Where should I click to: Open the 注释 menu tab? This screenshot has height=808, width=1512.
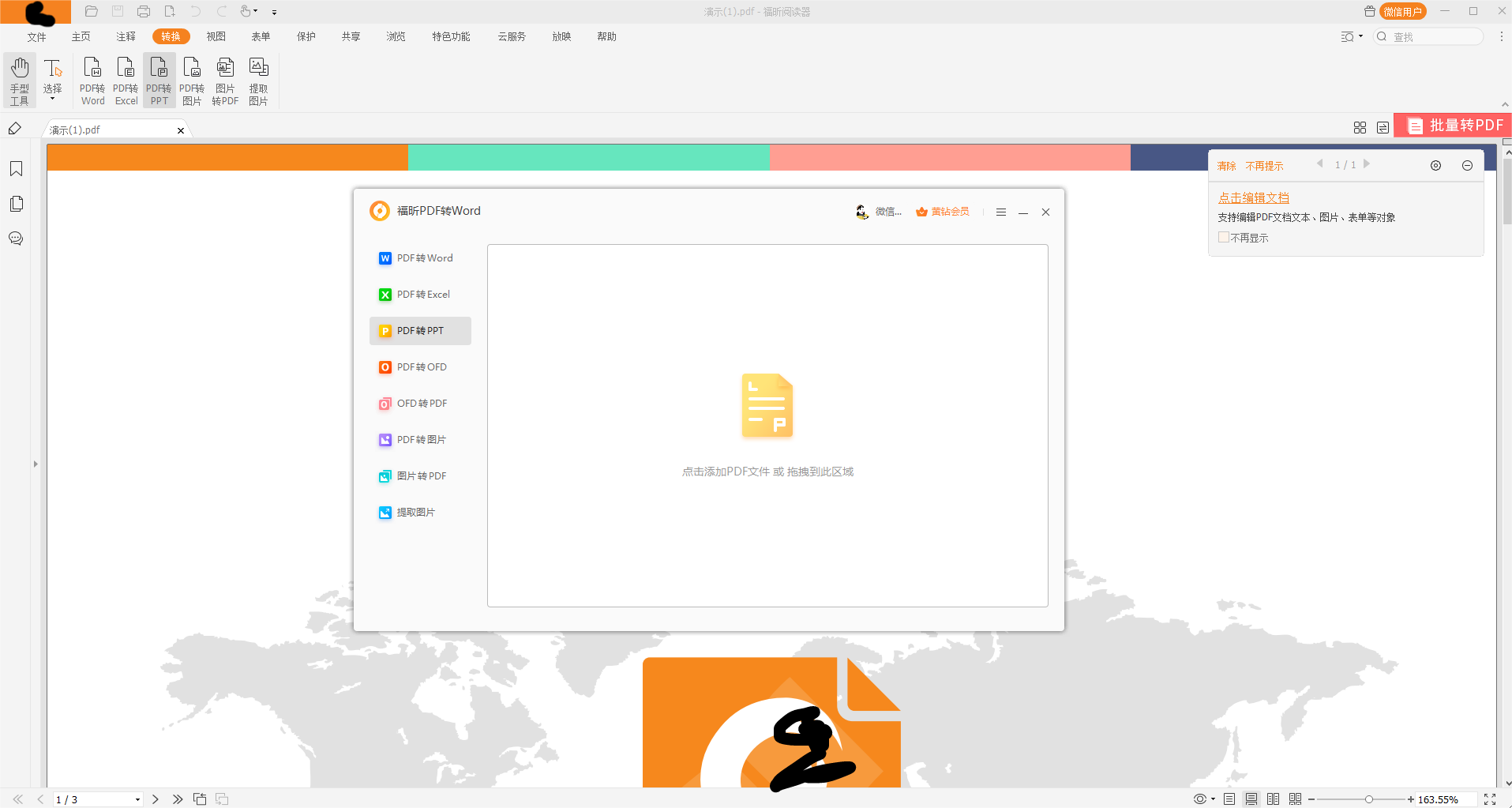[x=126, y=36]
